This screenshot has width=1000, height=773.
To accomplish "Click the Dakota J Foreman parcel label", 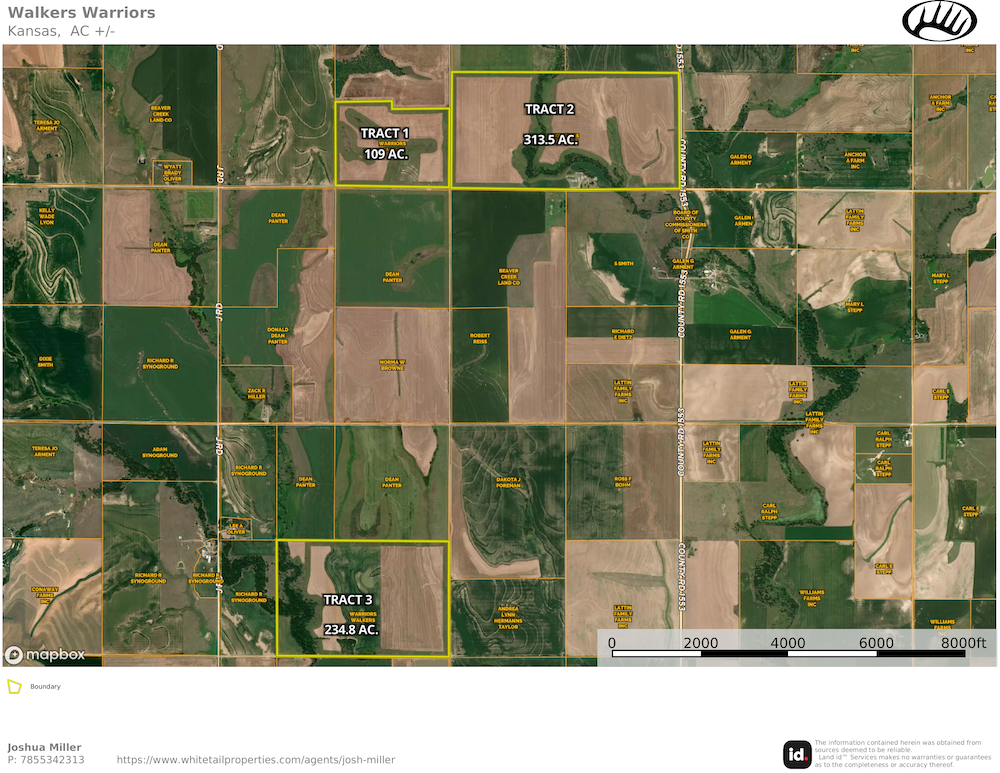I will click(x=510, y=481).
